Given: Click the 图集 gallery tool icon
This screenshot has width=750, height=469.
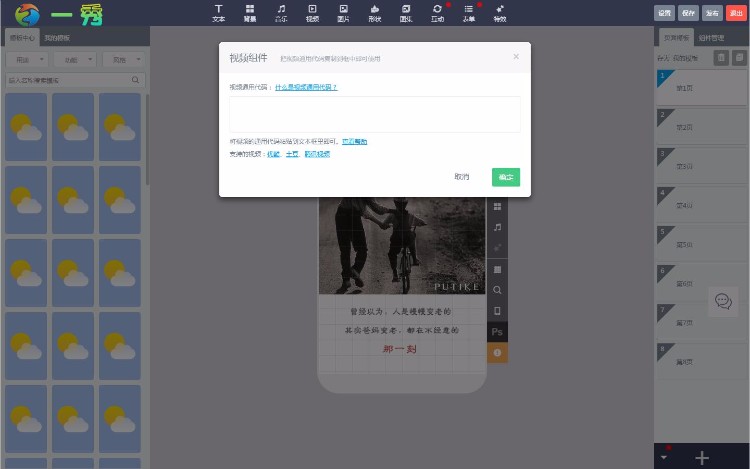Looking at the screenshot, I should tap(406, 13).
